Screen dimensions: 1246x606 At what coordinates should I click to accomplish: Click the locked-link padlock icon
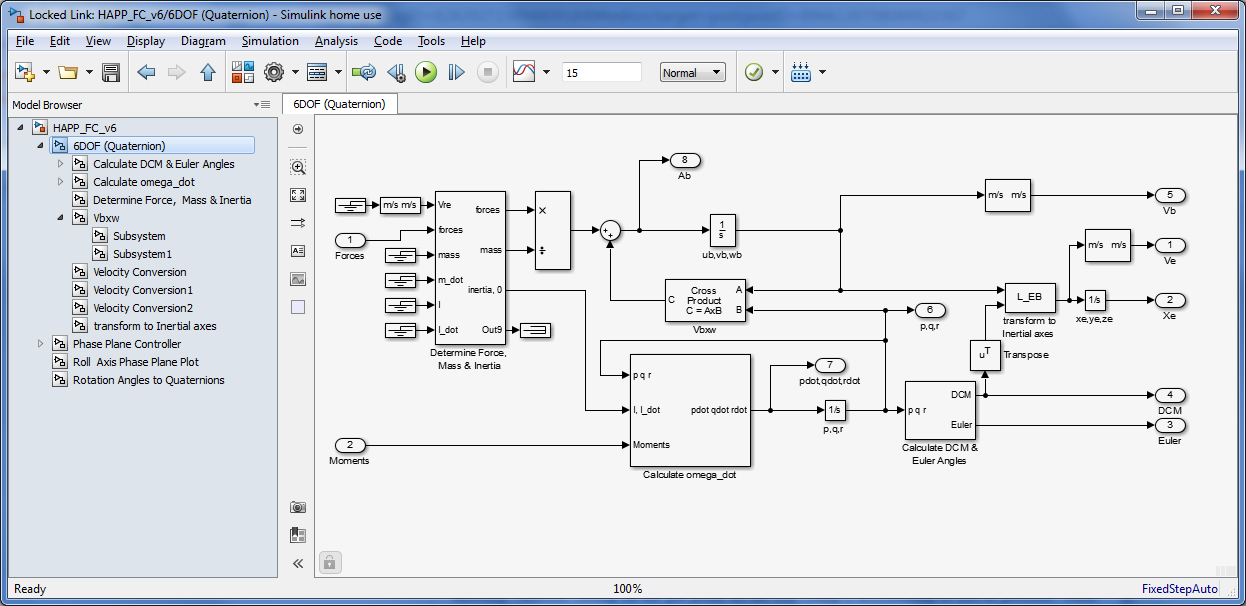[x=331, y=562]
